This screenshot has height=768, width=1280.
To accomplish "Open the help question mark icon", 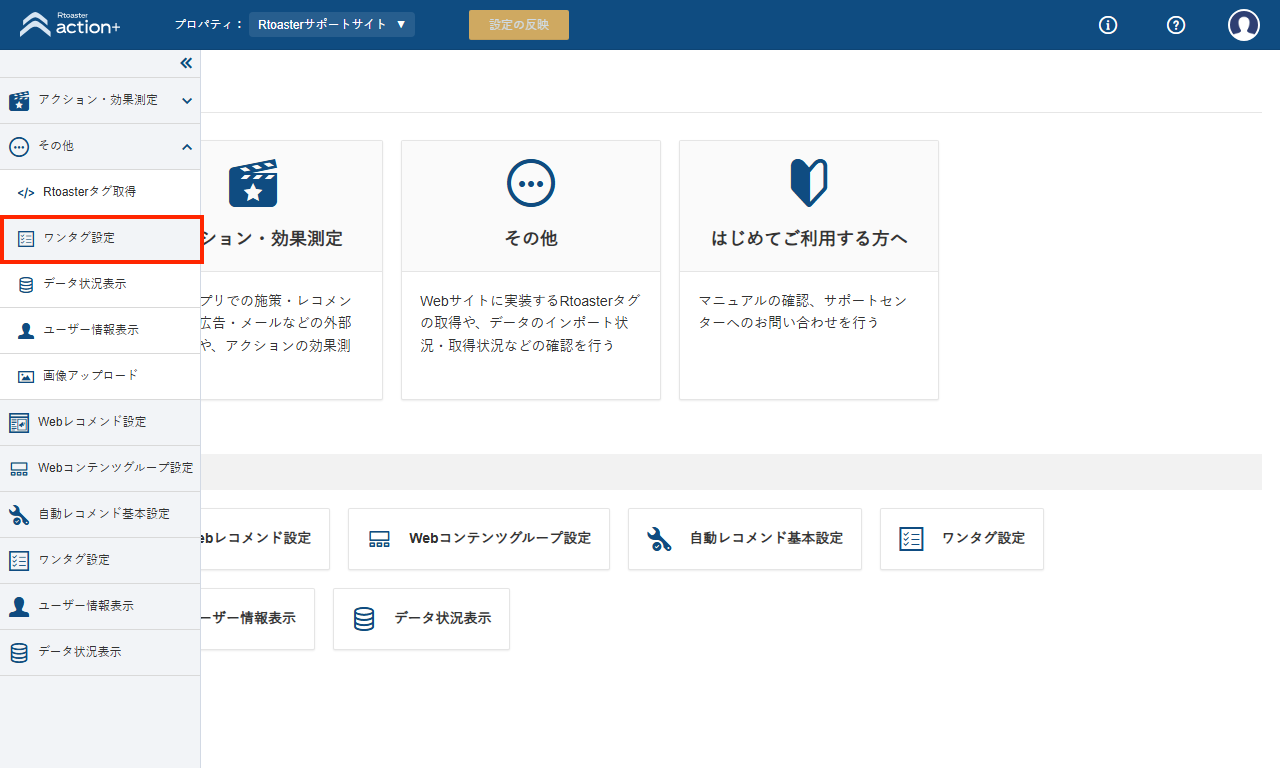I will pyautogui.click(x=1176, y=25).
